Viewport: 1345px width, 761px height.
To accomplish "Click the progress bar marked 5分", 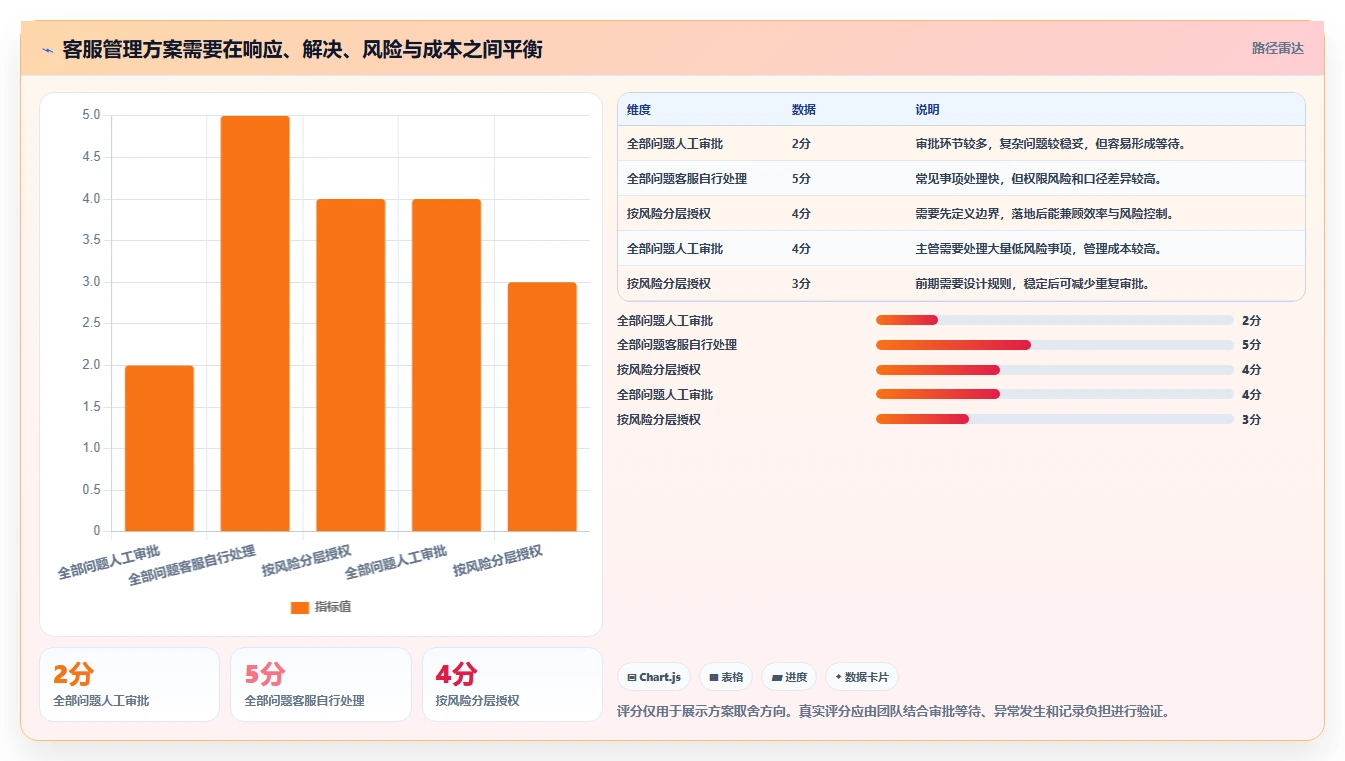I will point(1055,345).
